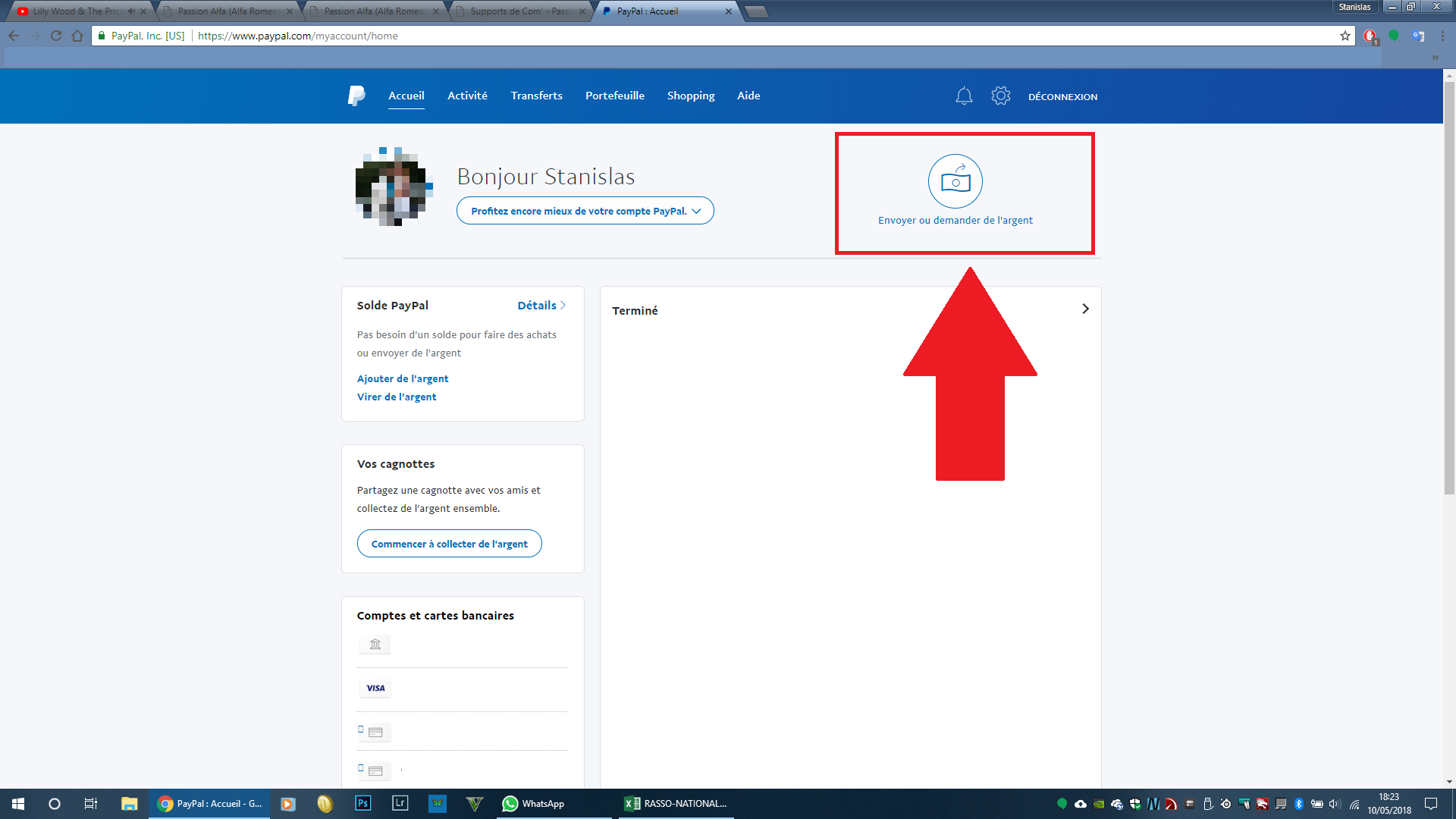Open Photoshop from the taskbar
Viewport: 1456px width, 819px height.
point(362,803)
